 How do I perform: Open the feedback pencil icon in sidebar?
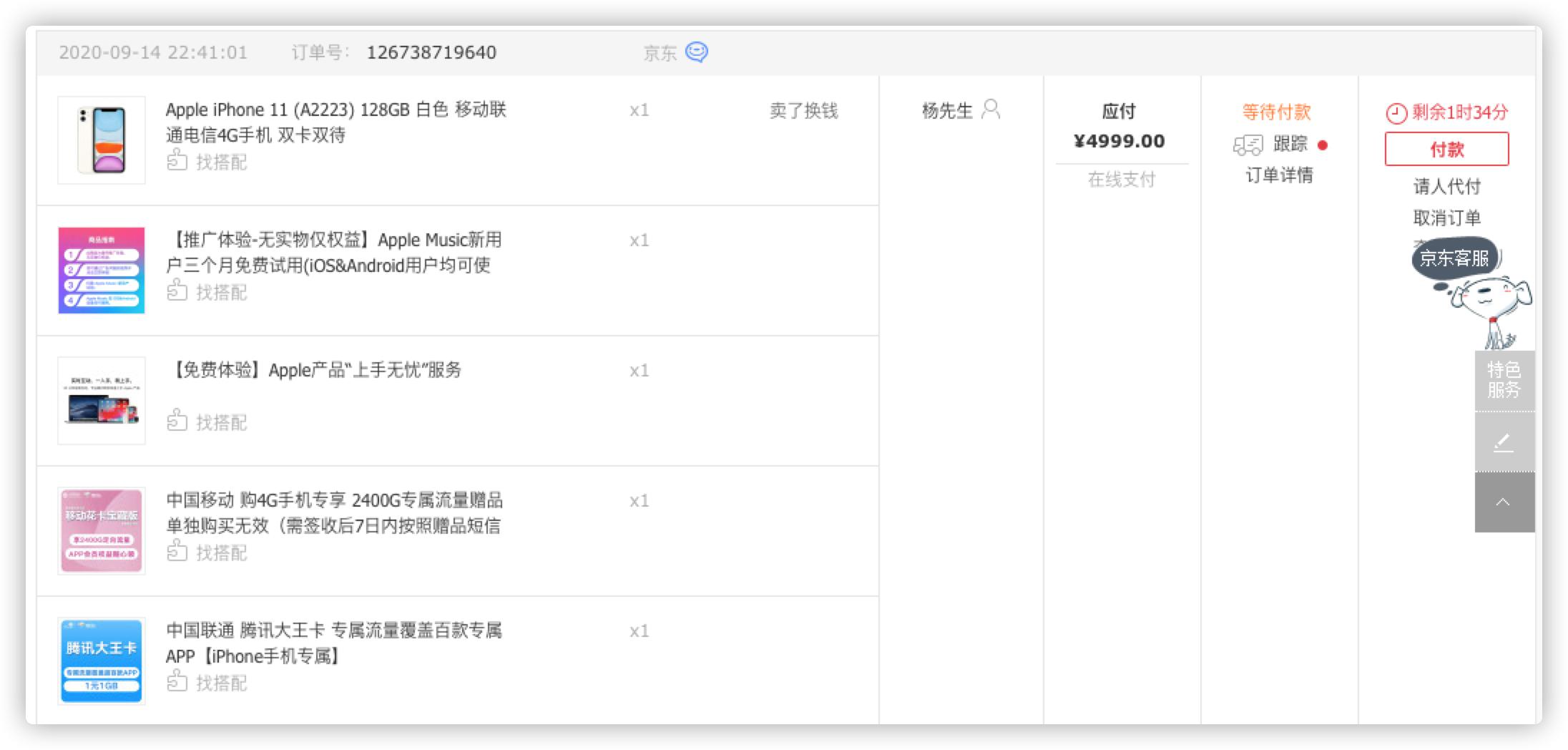click(x=1504, y=443)
